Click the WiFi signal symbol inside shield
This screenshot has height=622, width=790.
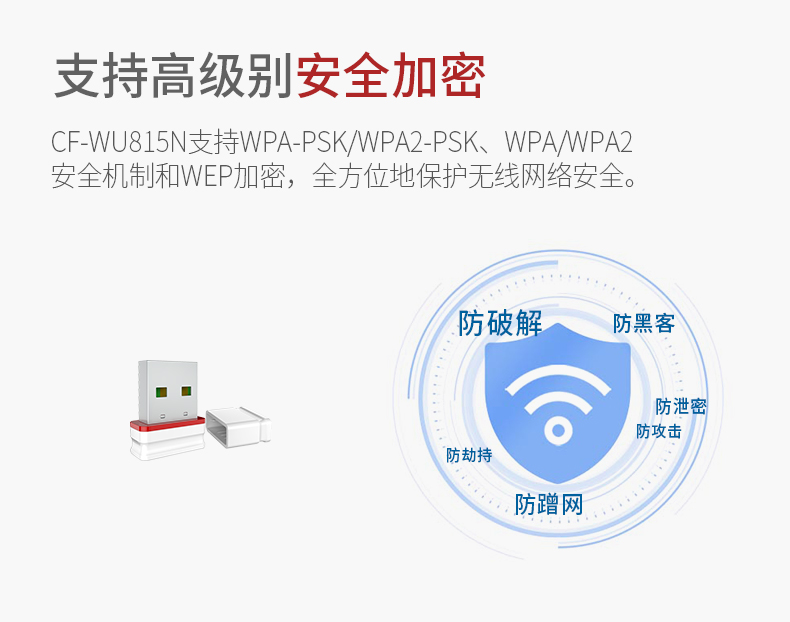pos(558,404)
